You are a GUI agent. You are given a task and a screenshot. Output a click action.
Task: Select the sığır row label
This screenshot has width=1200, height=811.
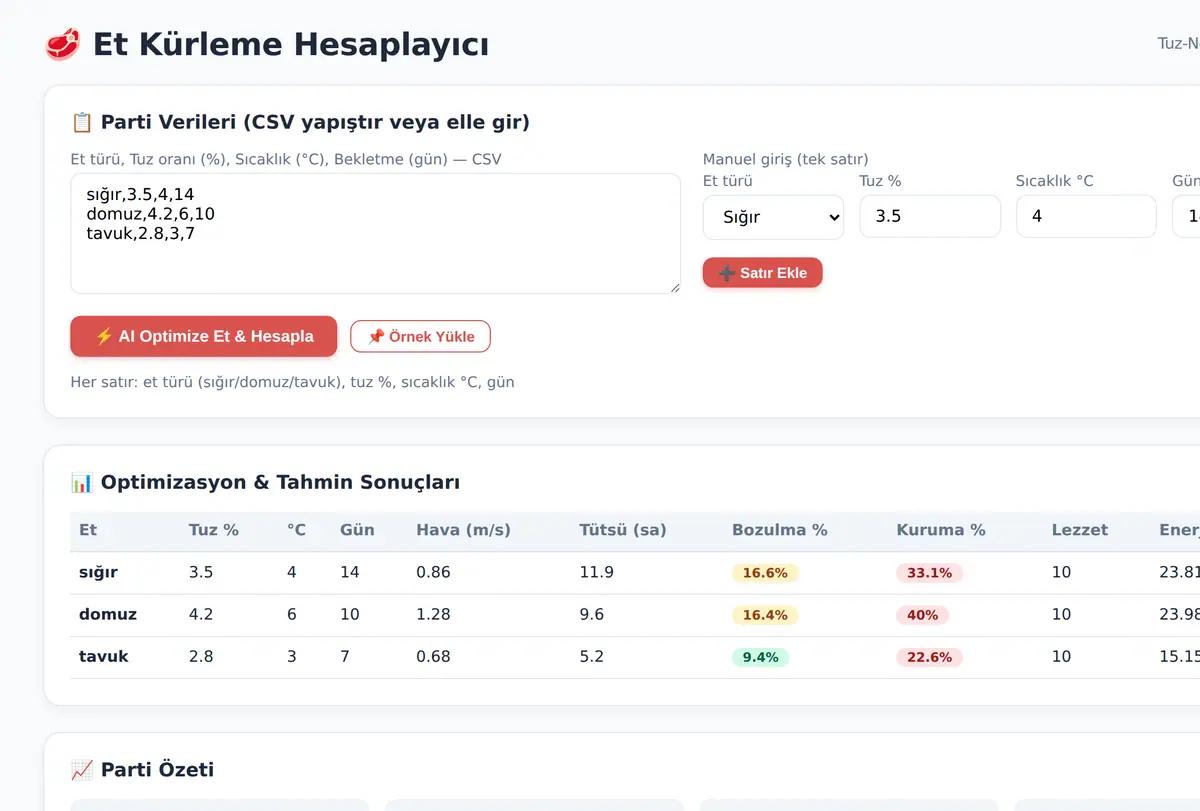click(x=98, y=572)
